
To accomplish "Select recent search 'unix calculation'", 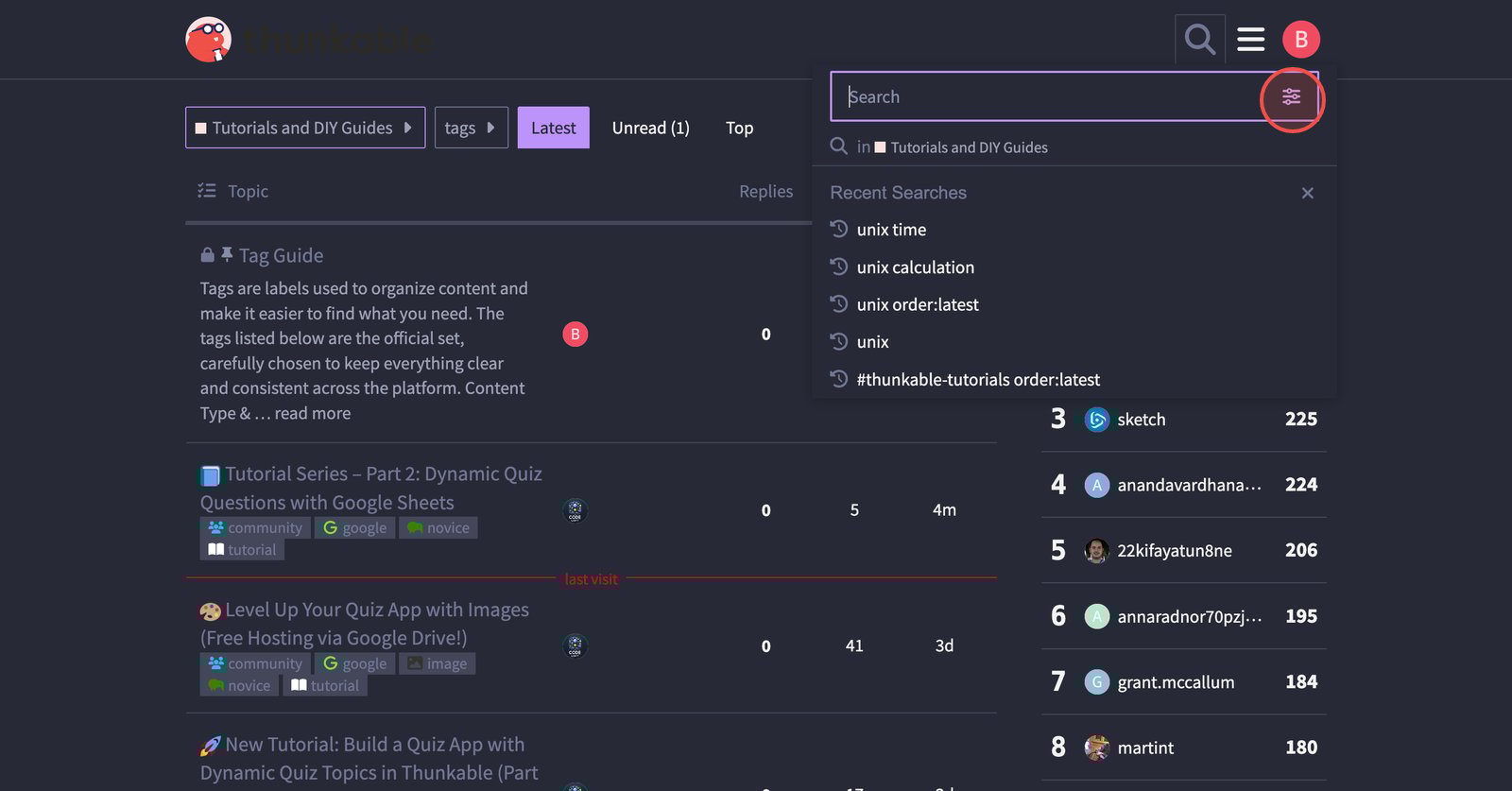I will [x=915, y=267].
